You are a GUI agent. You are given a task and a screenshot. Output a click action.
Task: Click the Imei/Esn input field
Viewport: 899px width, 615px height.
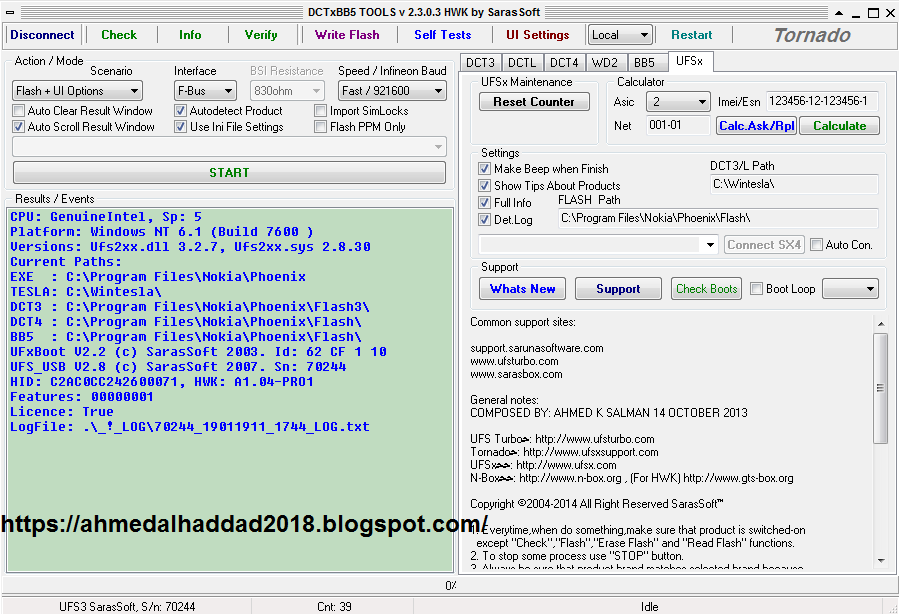point(822,101)
